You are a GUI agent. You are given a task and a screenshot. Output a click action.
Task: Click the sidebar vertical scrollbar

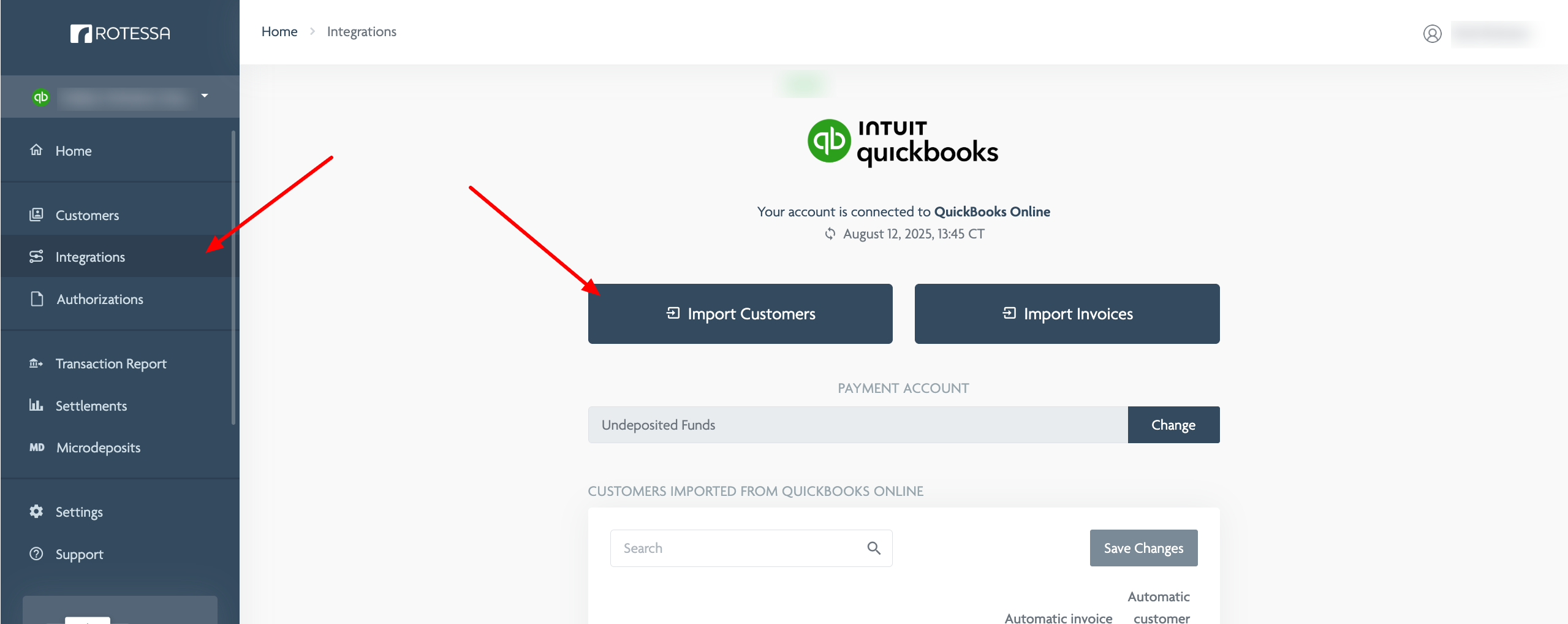[233, 277]
